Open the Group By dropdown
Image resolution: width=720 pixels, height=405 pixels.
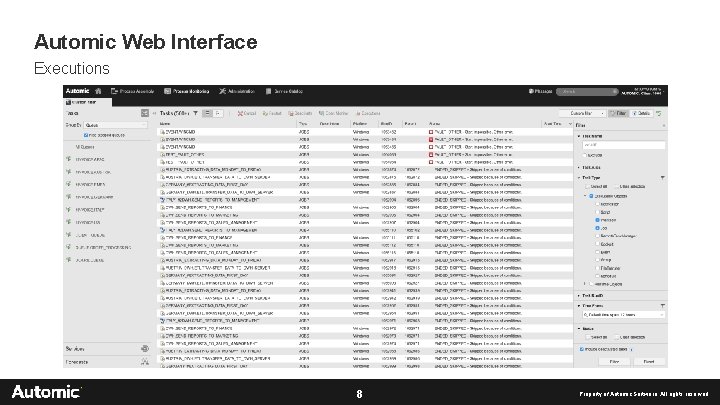115,125
